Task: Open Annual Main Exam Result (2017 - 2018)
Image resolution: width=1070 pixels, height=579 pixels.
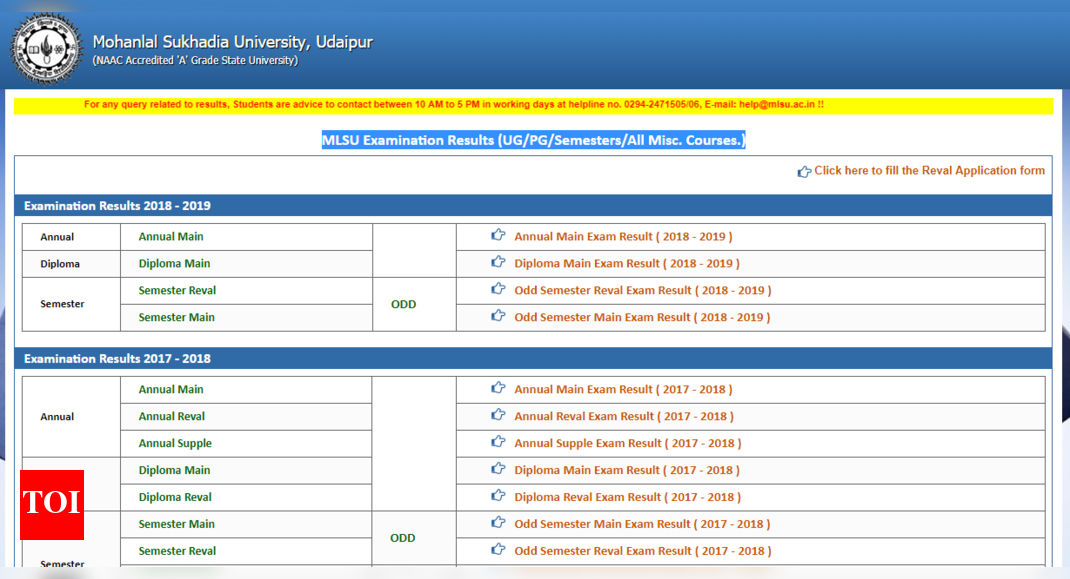Action: click(x=623, y=390)
